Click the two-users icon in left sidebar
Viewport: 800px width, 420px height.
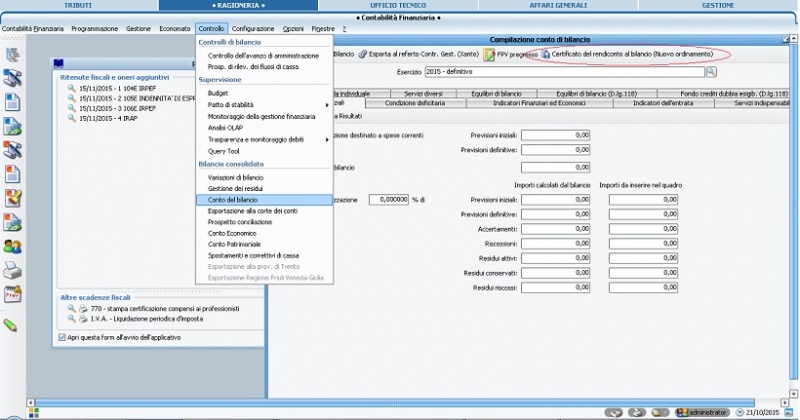click(x=13, y=246)
